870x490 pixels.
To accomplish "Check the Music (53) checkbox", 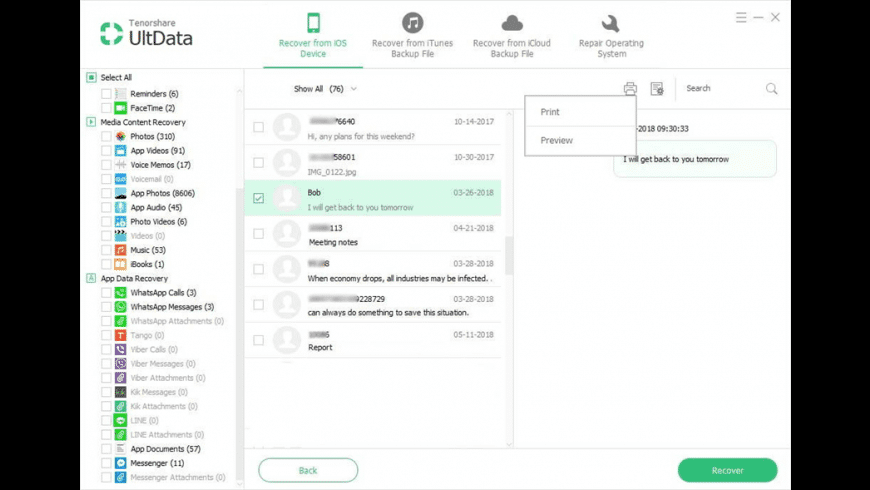I will pyautogui.click(x=106, y=250).
